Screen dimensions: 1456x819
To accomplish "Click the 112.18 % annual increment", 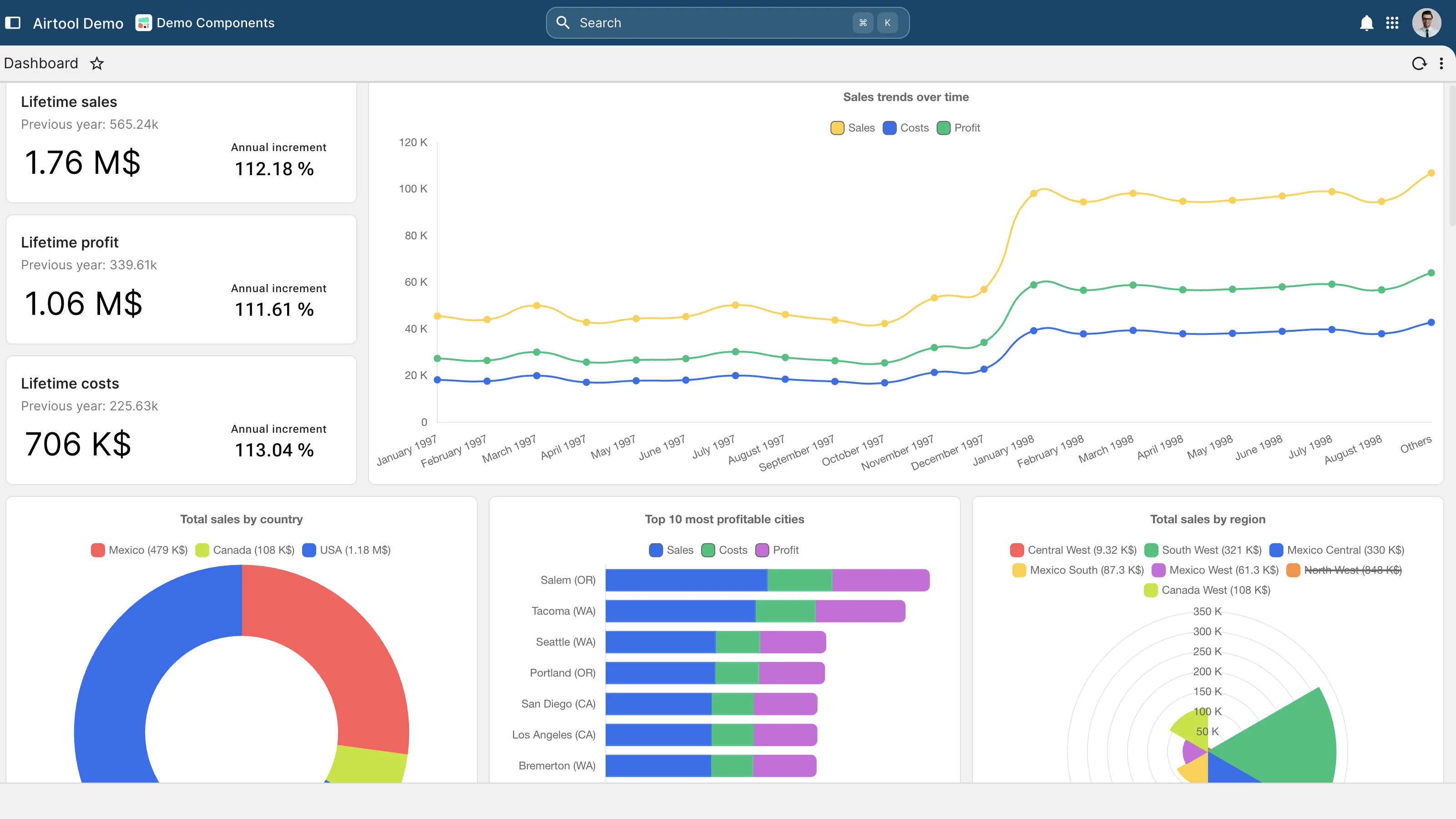I will point(274,168).
